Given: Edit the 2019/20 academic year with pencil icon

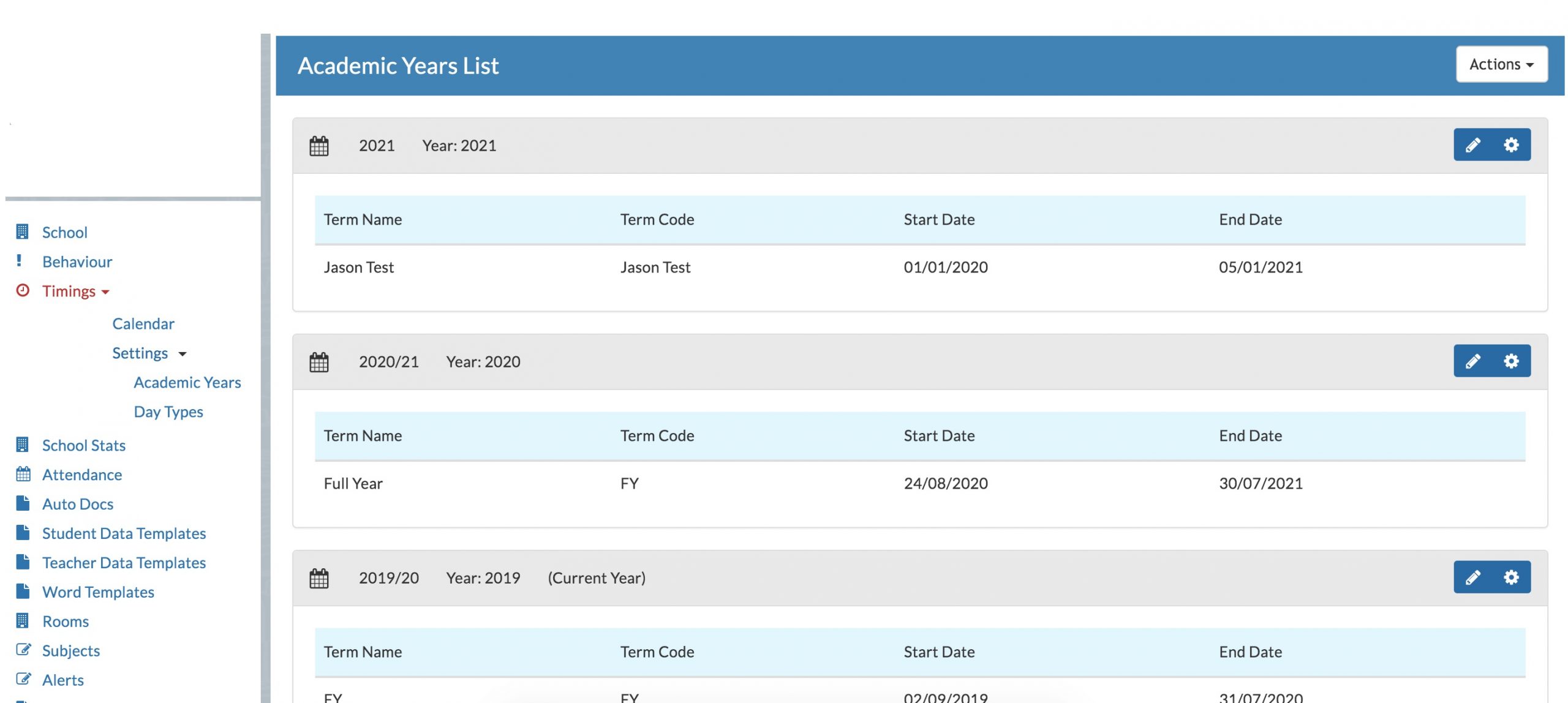Looking at the screenshot, I should click(1473, 577).
